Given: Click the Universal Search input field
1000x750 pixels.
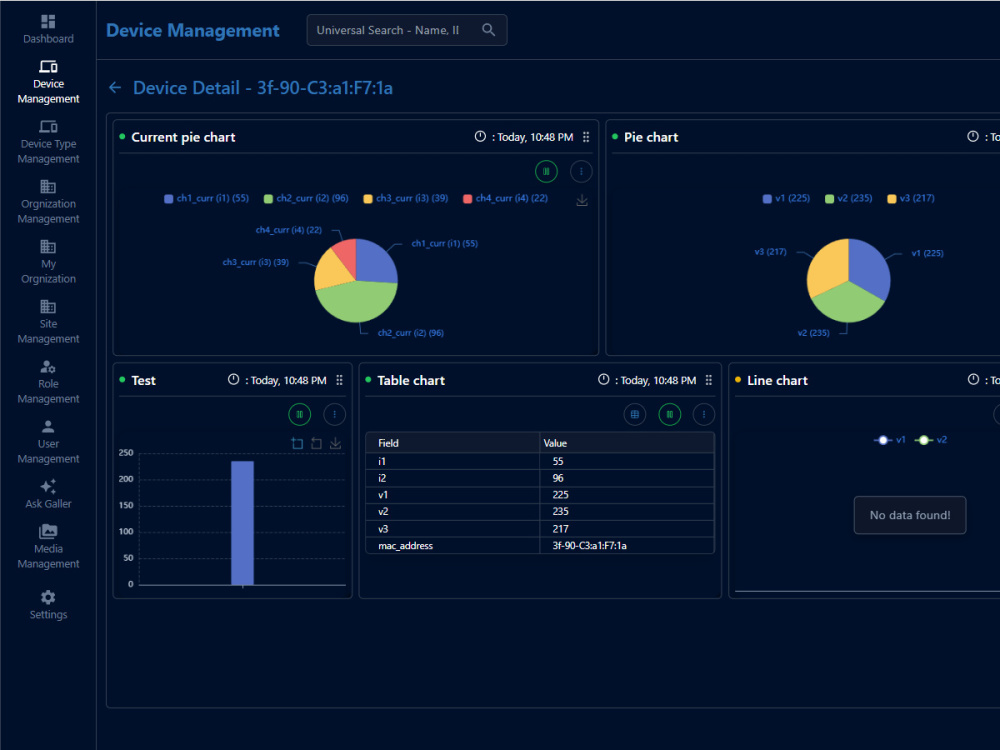Looking at the screenshot, I should click(407, 30).
